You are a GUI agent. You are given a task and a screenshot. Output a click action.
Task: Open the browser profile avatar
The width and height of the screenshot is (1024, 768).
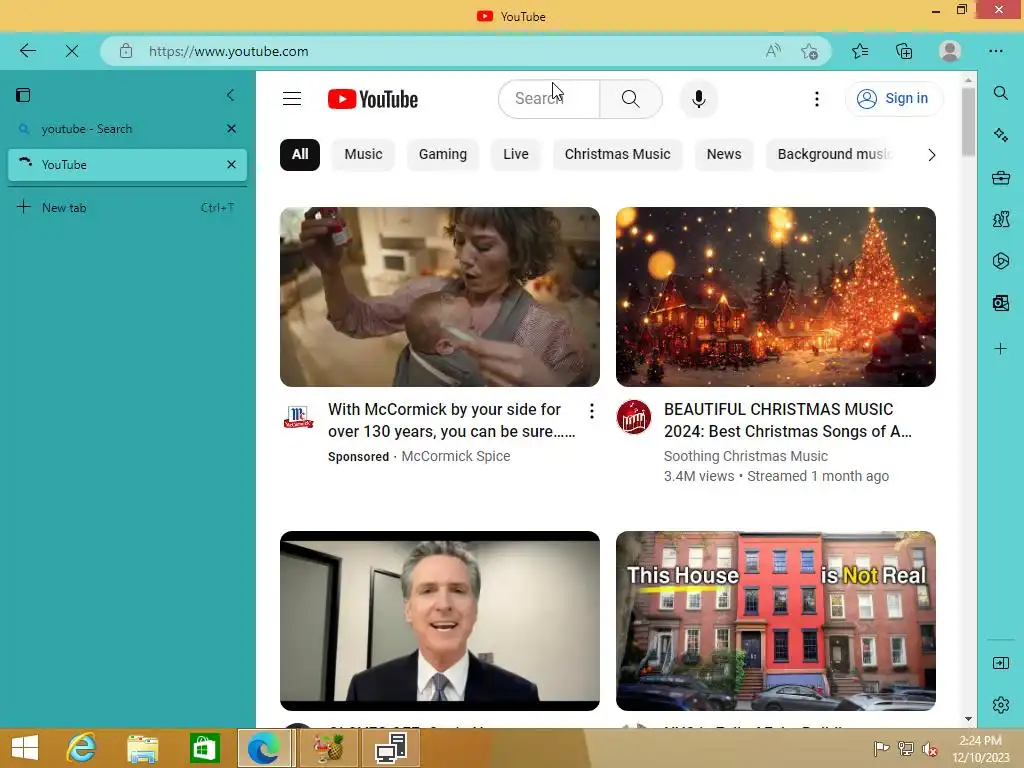point(950,51)
